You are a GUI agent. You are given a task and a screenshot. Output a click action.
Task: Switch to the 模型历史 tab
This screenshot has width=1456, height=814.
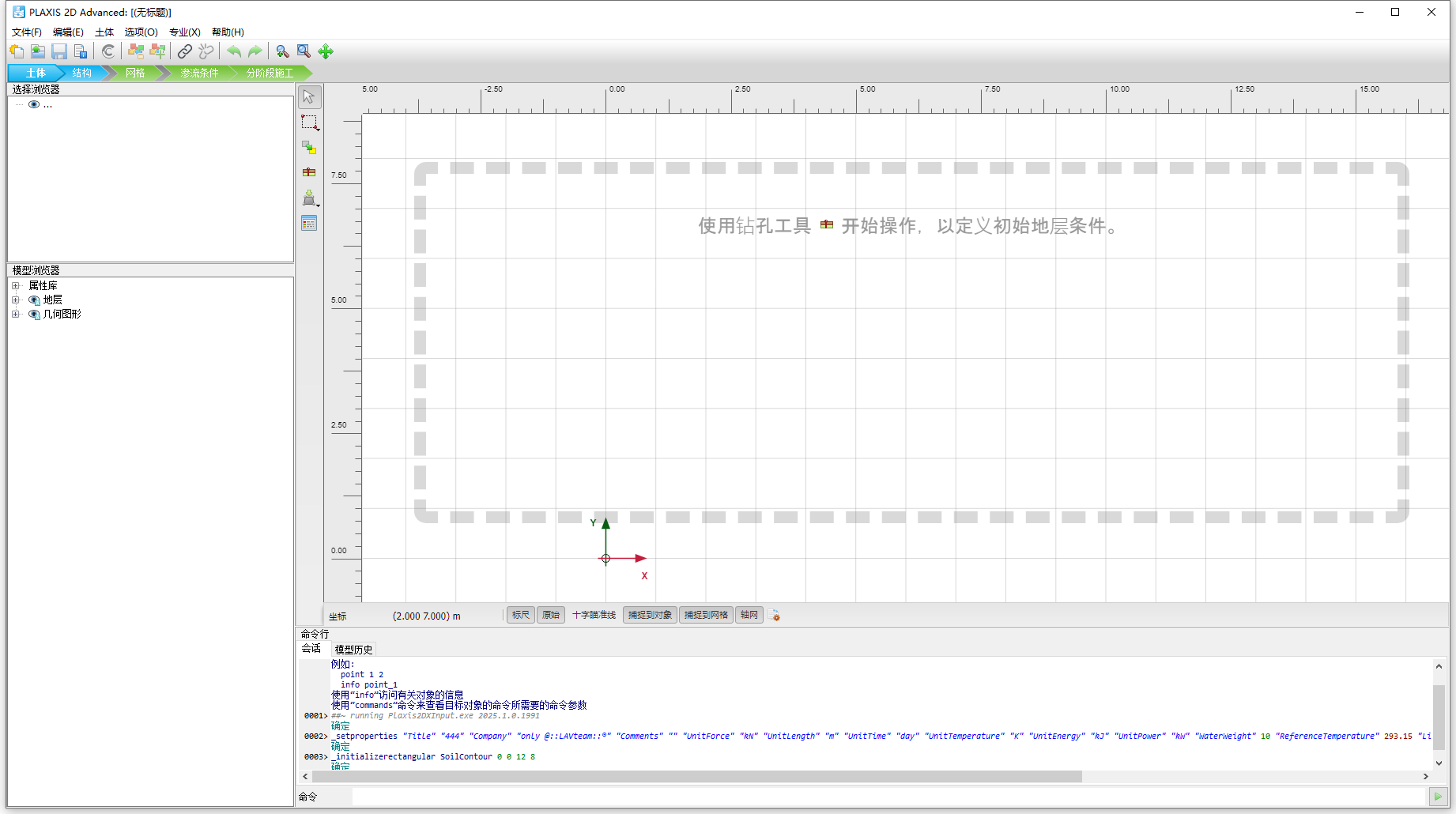pos(353,650)
